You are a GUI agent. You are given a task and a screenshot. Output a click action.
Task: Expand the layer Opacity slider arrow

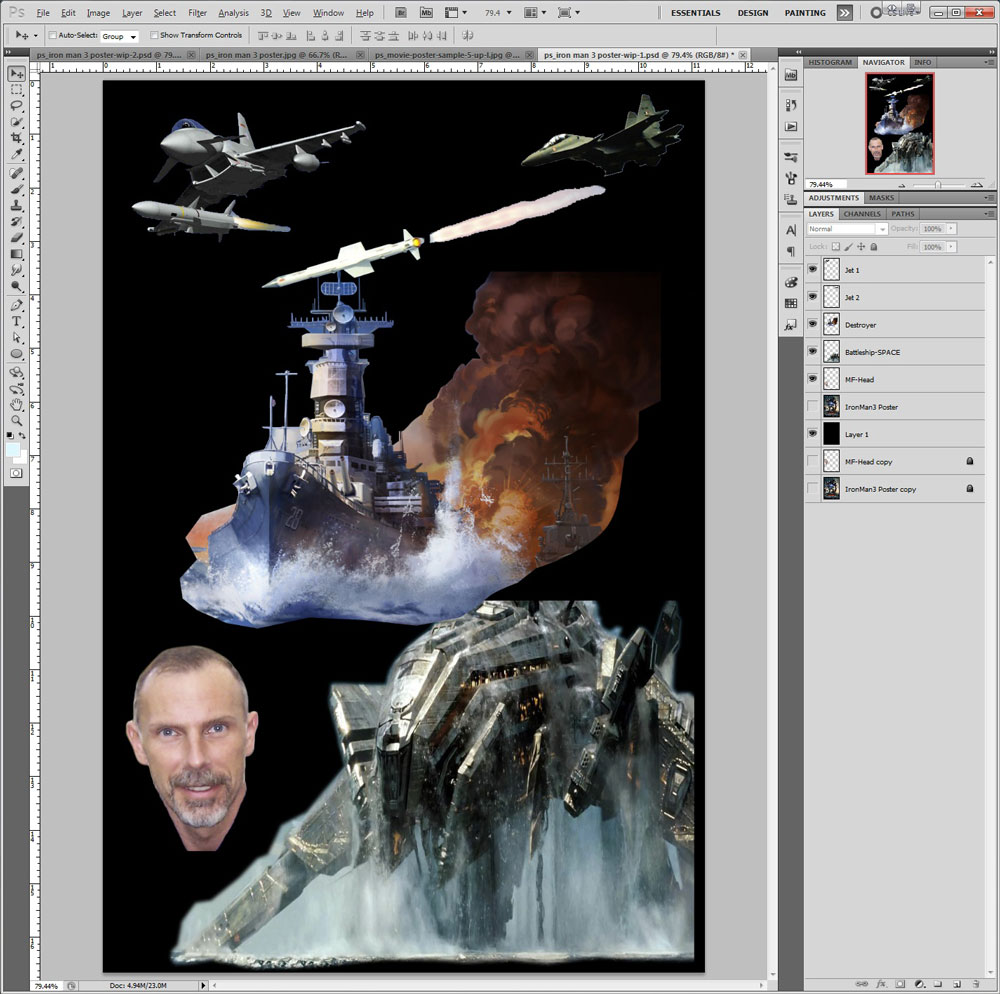coord(950,229)
